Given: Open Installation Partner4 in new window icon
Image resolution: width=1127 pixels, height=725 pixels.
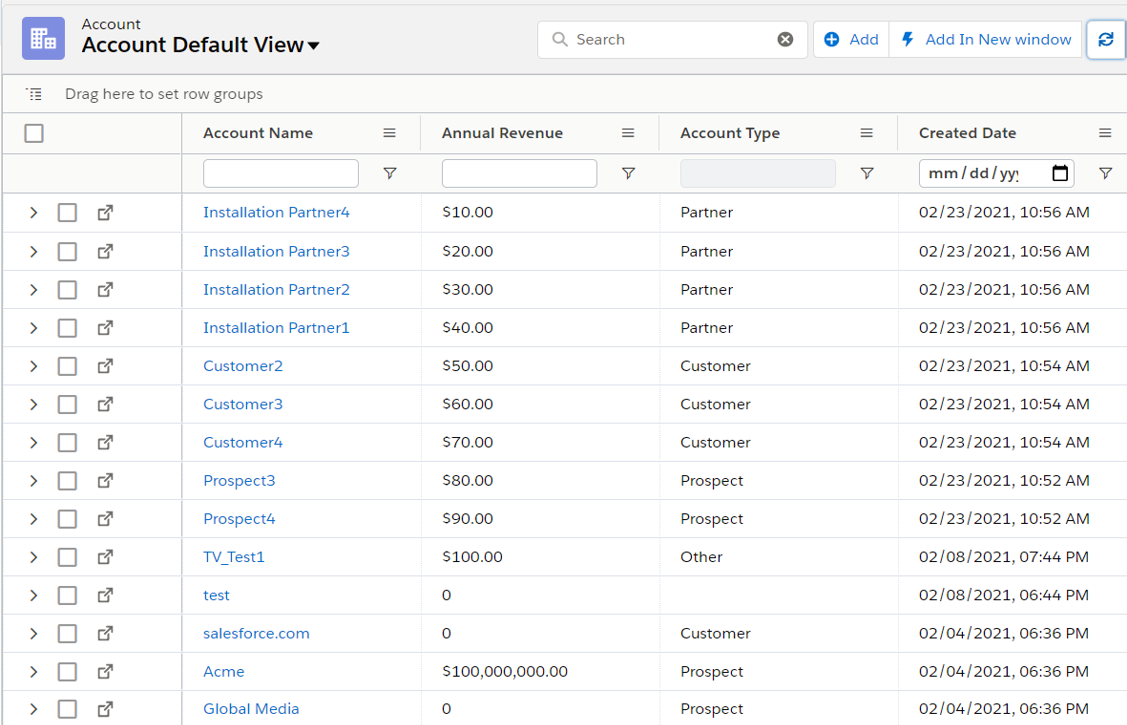Looking at the screenshot, I should click(x=105, y=213).
